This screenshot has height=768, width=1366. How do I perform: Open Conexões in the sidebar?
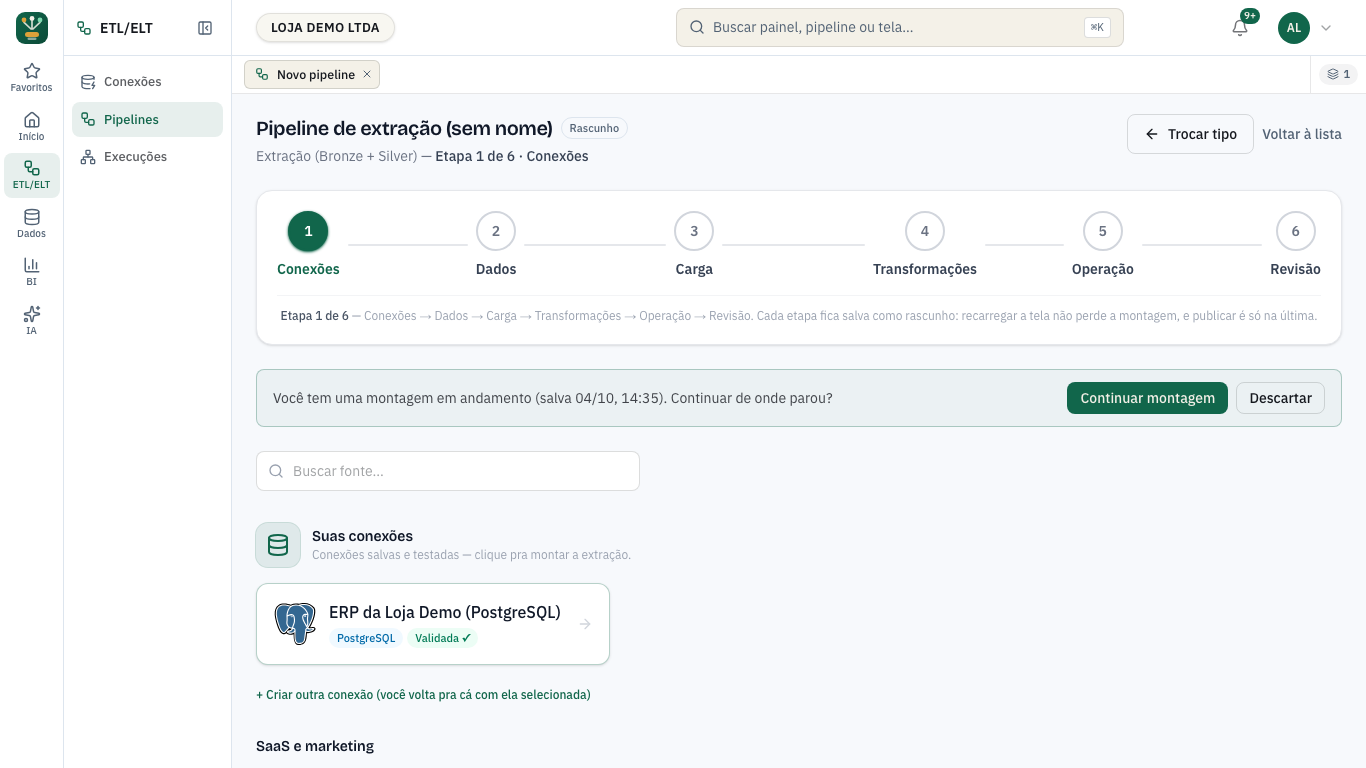coord(147,82)
